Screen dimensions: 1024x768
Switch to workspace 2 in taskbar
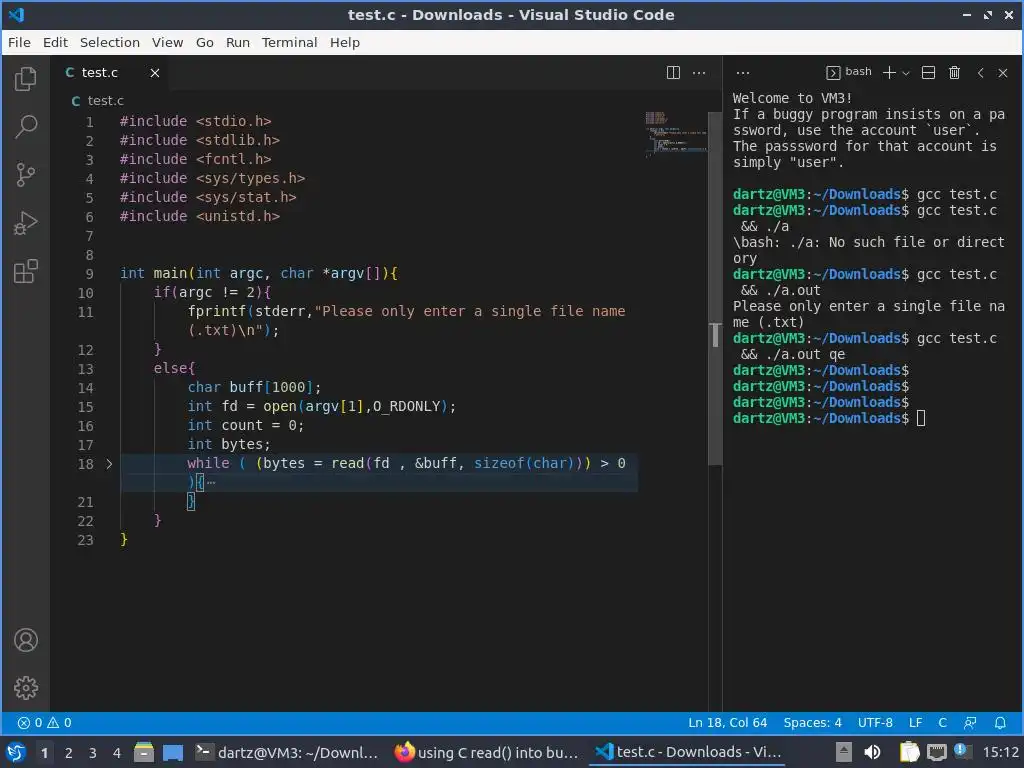click(69, 753)
